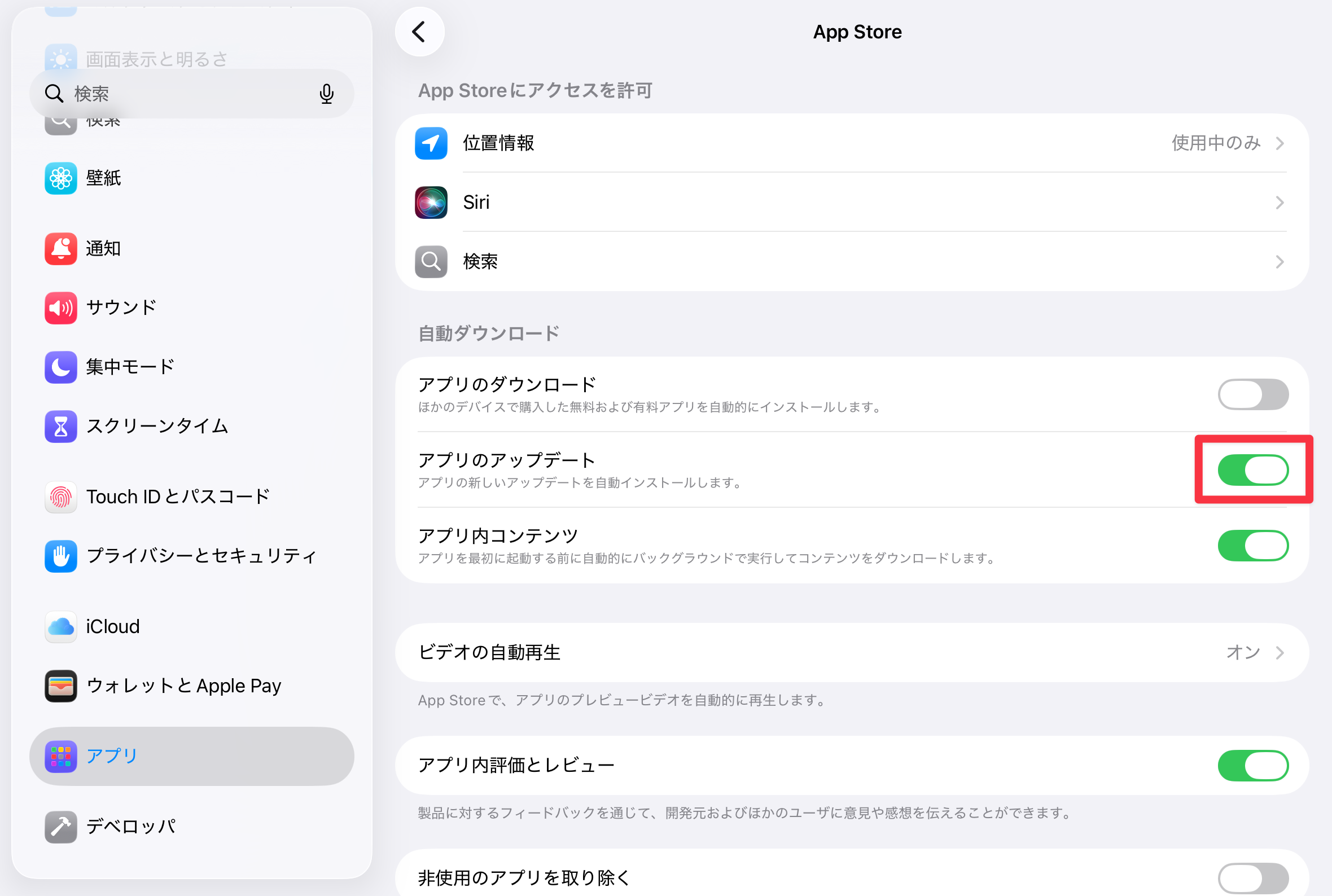Click アプリ内コンテンツ label text
Screen dimensions: 1332x896
tap(498, 536)
